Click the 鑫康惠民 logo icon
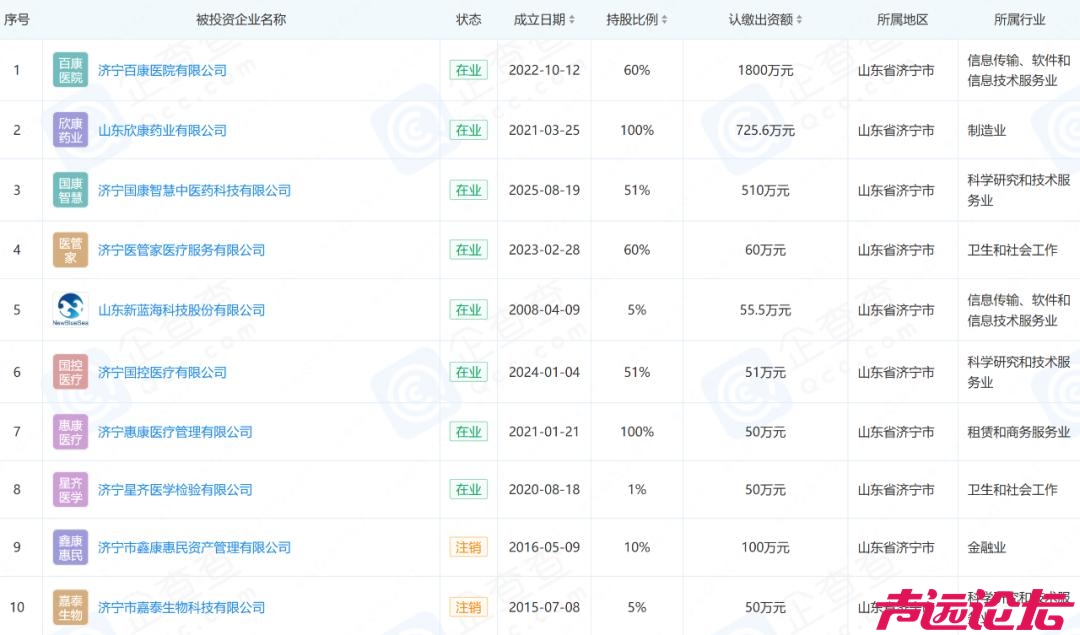This screenshot has height=635, width=1080. [x=69, y=547]
